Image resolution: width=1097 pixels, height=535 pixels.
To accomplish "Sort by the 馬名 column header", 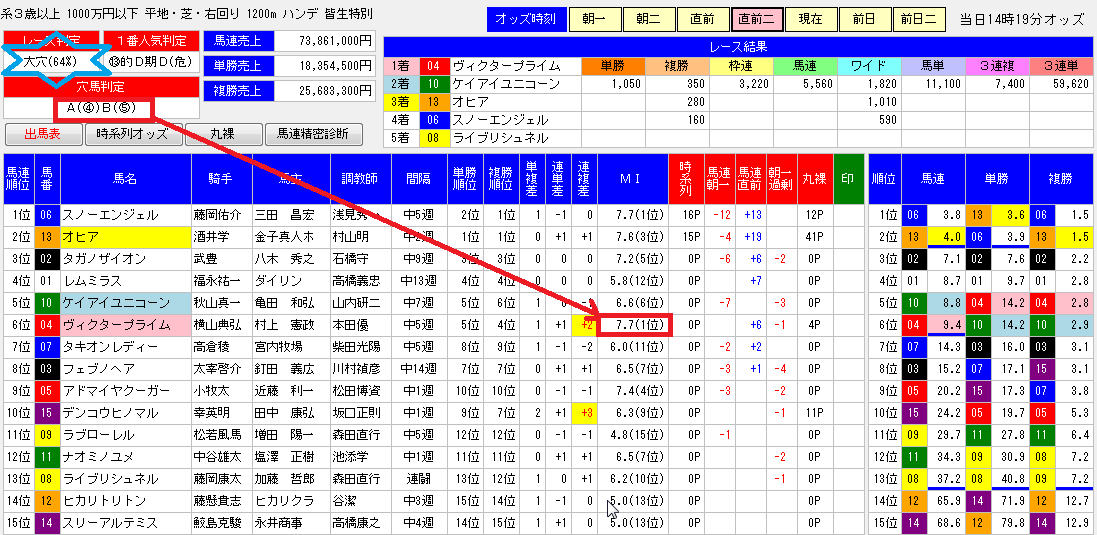I will click(x=125, y=179).
